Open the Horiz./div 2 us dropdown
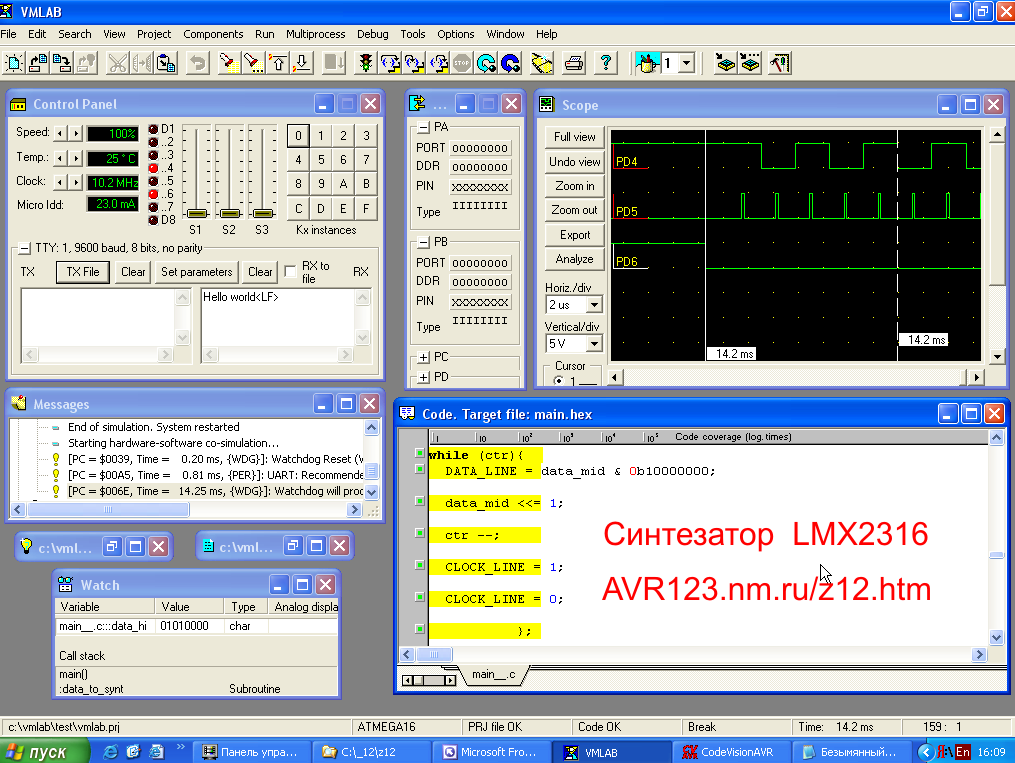 [593, 304]
